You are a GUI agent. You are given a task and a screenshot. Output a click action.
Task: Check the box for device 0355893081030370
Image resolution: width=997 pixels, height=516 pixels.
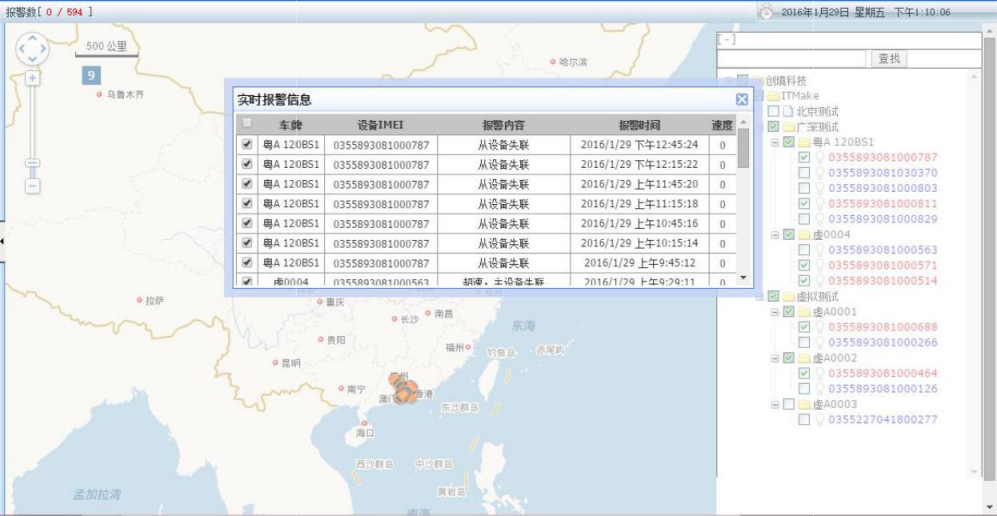pos(804,173)
